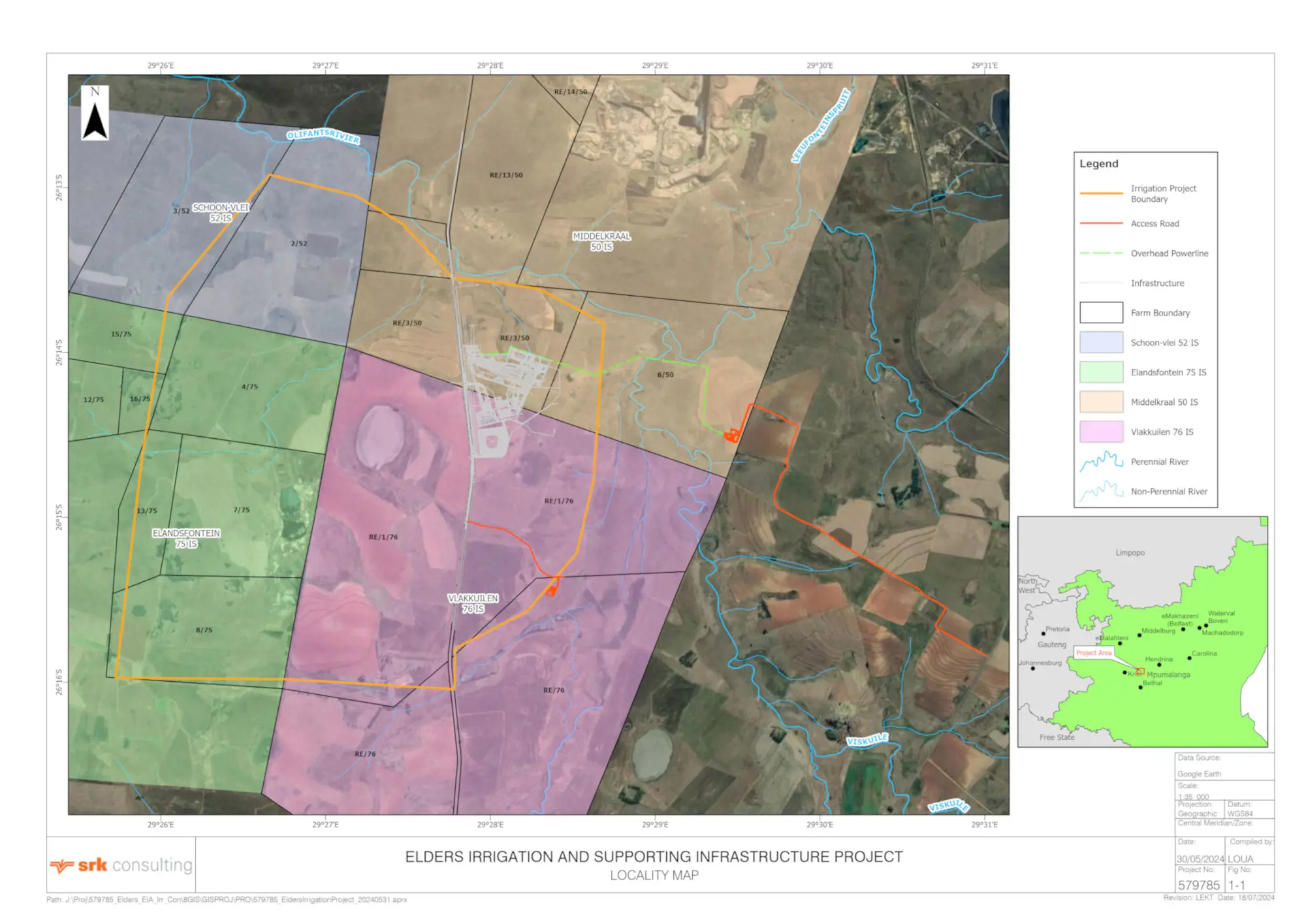Click the Limpopo label in inset map
1306x924 pixels.
[1130, 552]
